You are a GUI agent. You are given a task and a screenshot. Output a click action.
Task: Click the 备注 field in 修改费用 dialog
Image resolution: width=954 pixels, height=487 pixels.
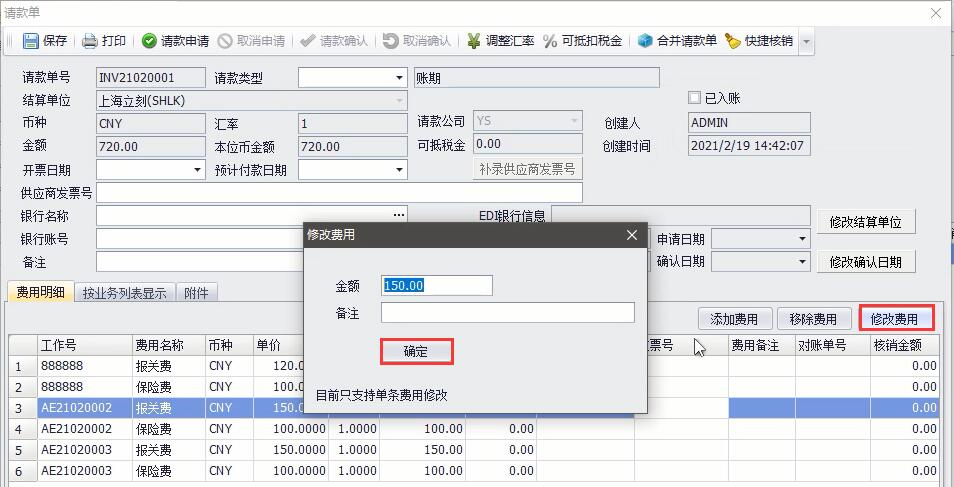point(507,313)
